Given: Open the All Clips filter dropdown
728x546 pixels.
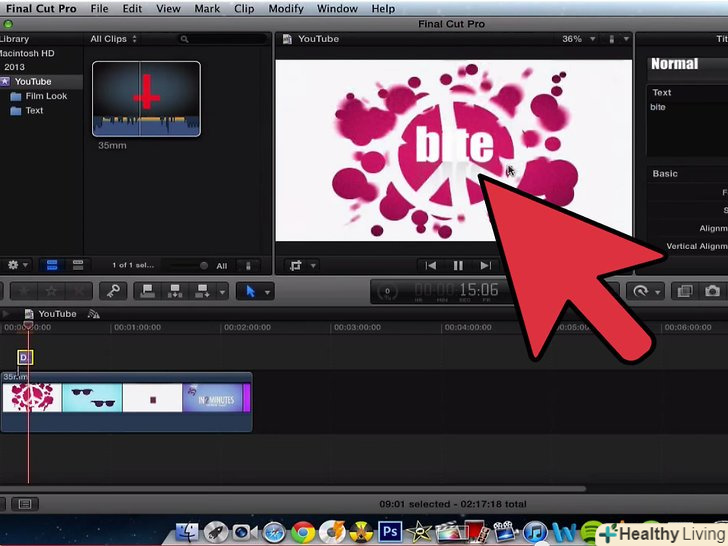Looking at the screenshot, I should [113, 39].
